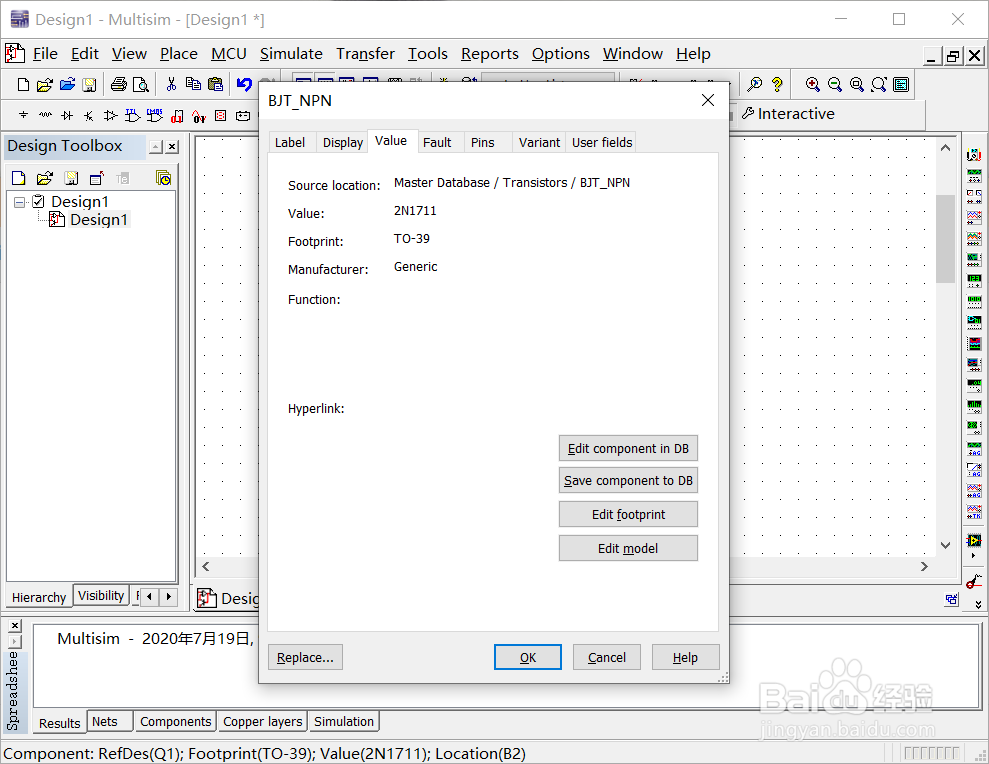Select the Multimeter instrument

point(974,155)
